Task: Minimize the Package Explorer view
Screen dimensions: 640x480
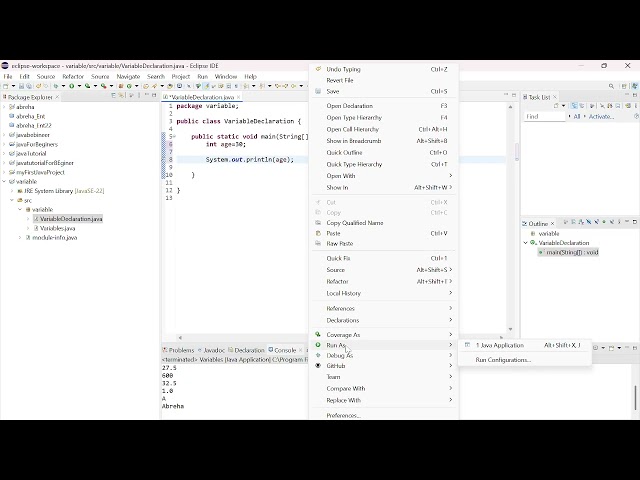Action: click(147, 95)
